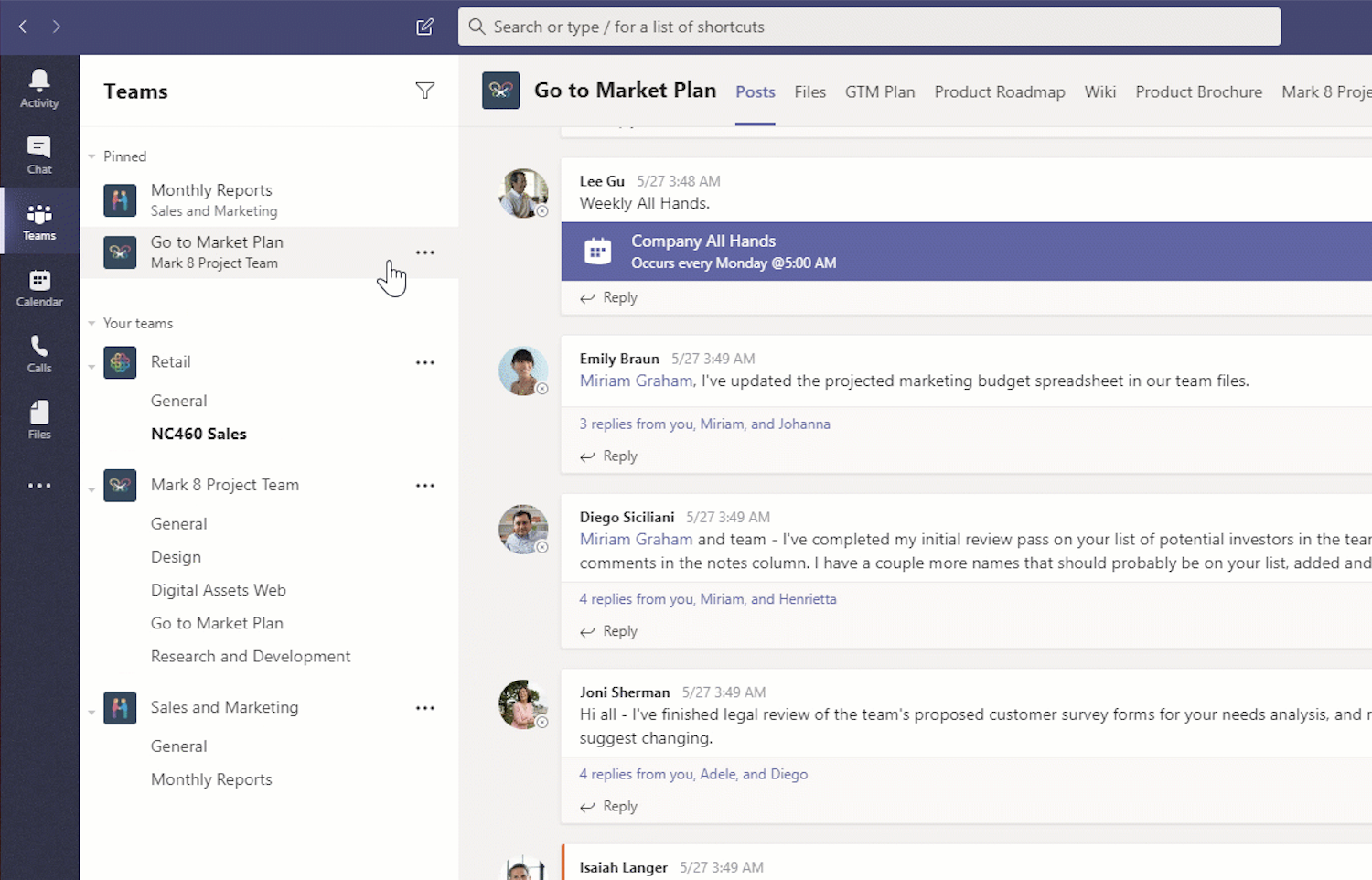Click the Sales and Marketing team avatar
Screen dimensions: 1372x880
coord(120,708)
